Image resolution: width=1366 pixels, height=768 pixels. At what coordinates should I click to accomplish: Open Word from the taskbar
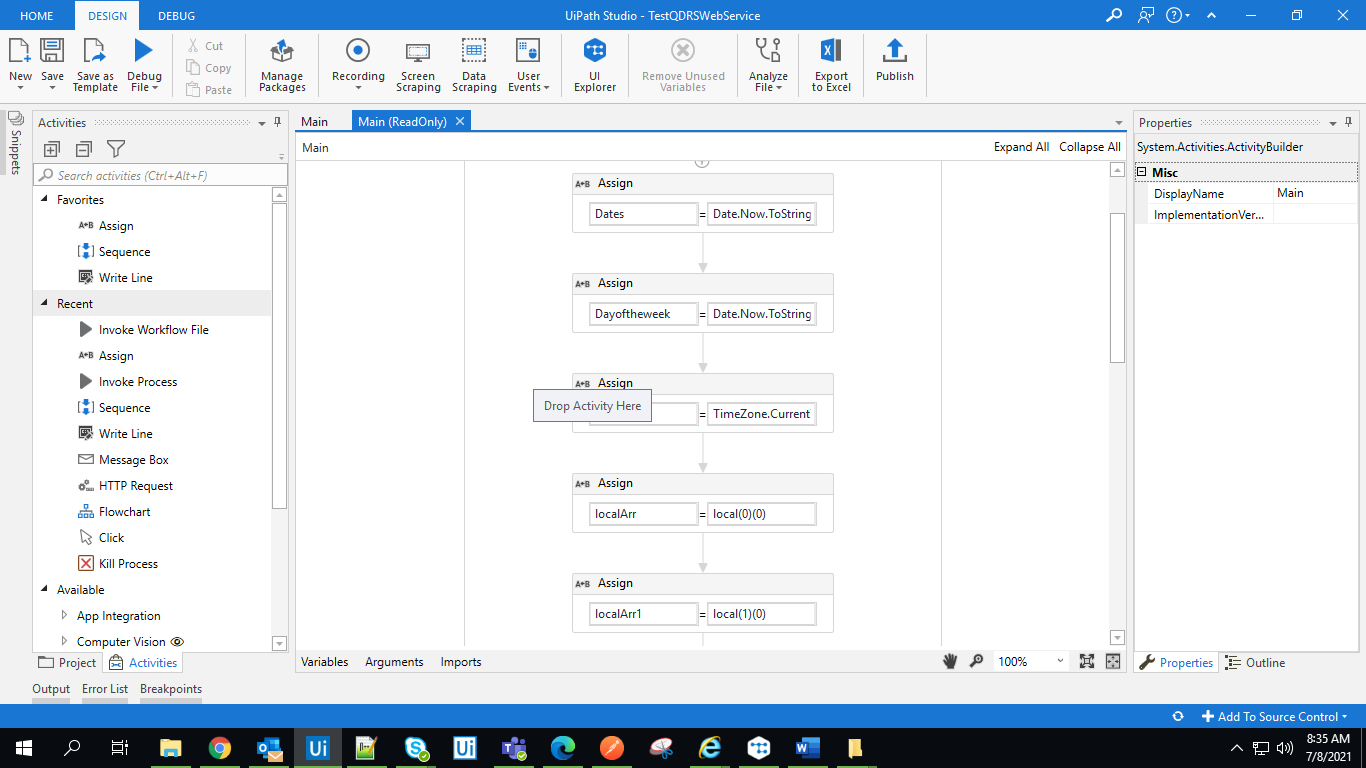point(808,747)
